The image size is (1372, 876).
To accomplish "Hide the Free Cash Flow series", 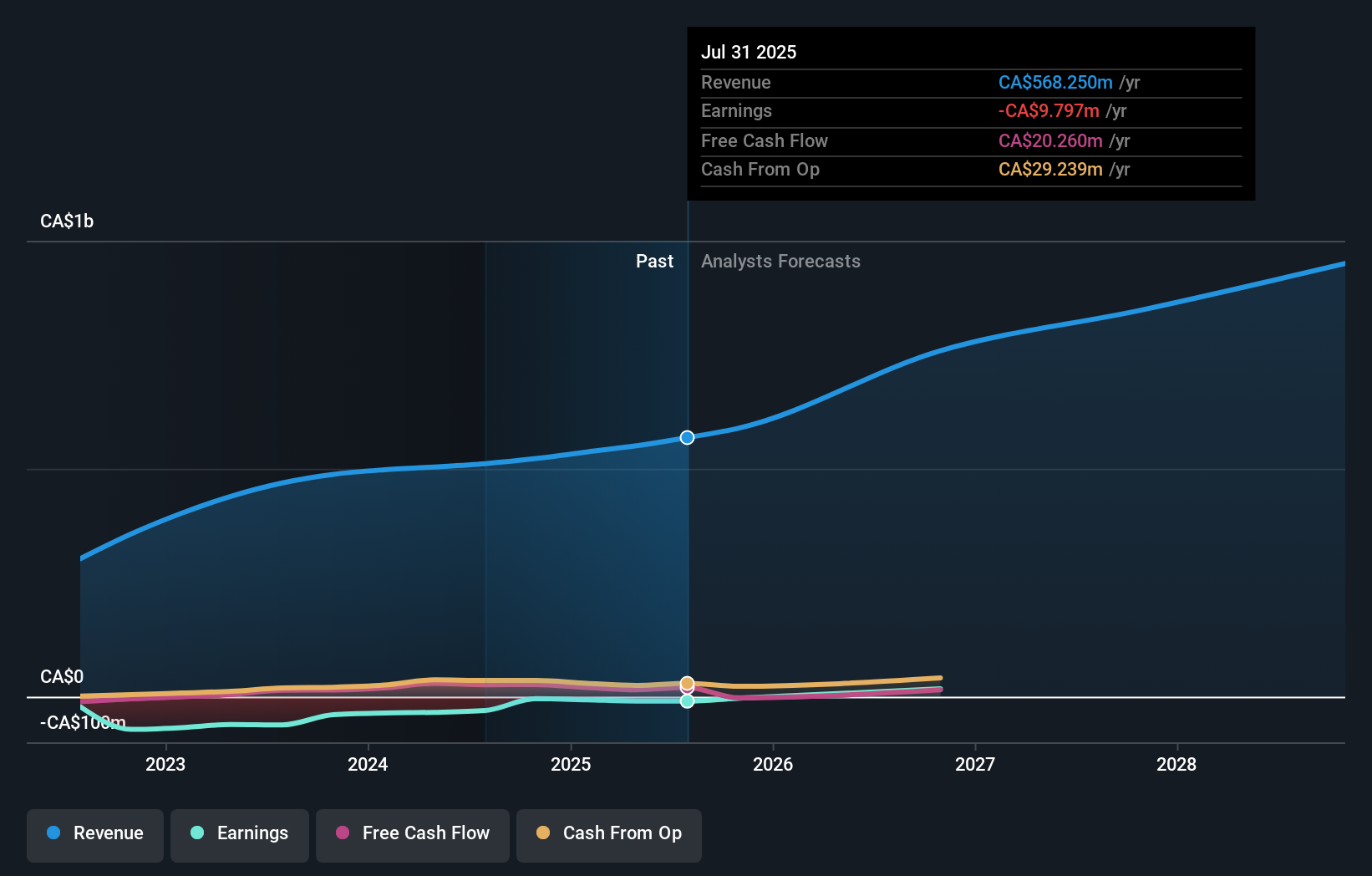I will (x=413, y=834).
